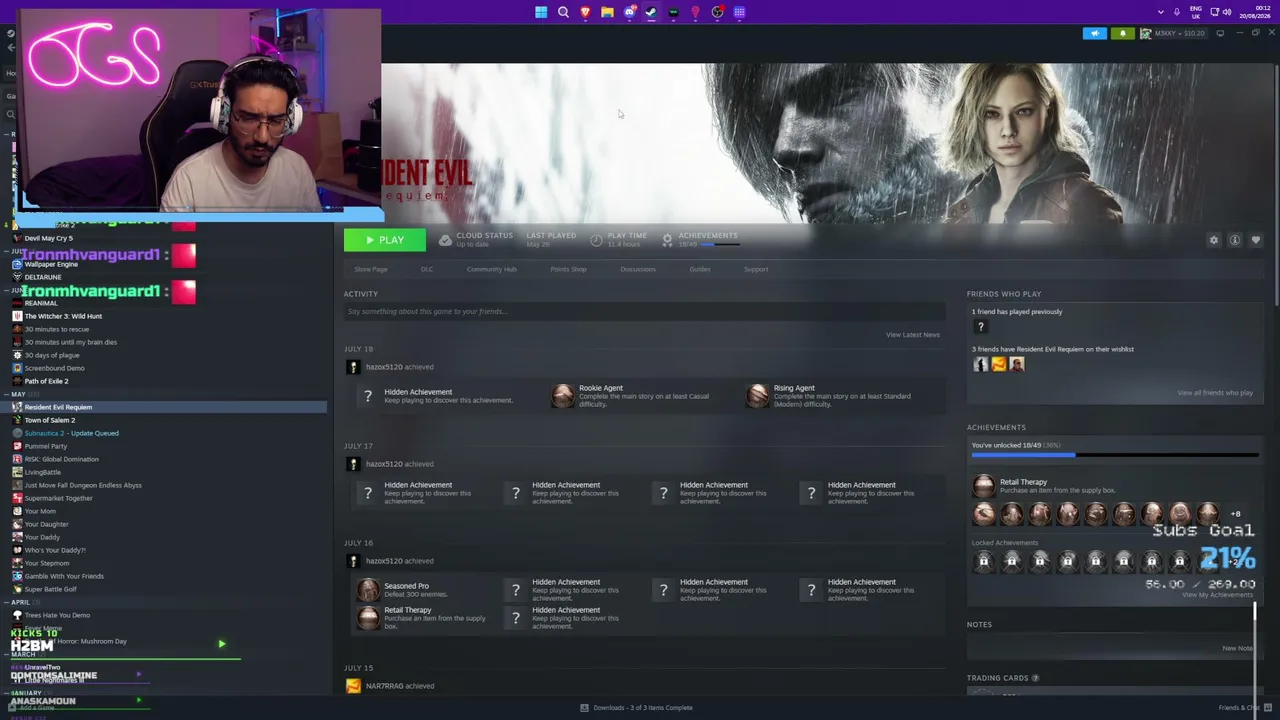Screen dimensions: 1280x720
Task: Open the Guides tab
Action: (700, 269)
